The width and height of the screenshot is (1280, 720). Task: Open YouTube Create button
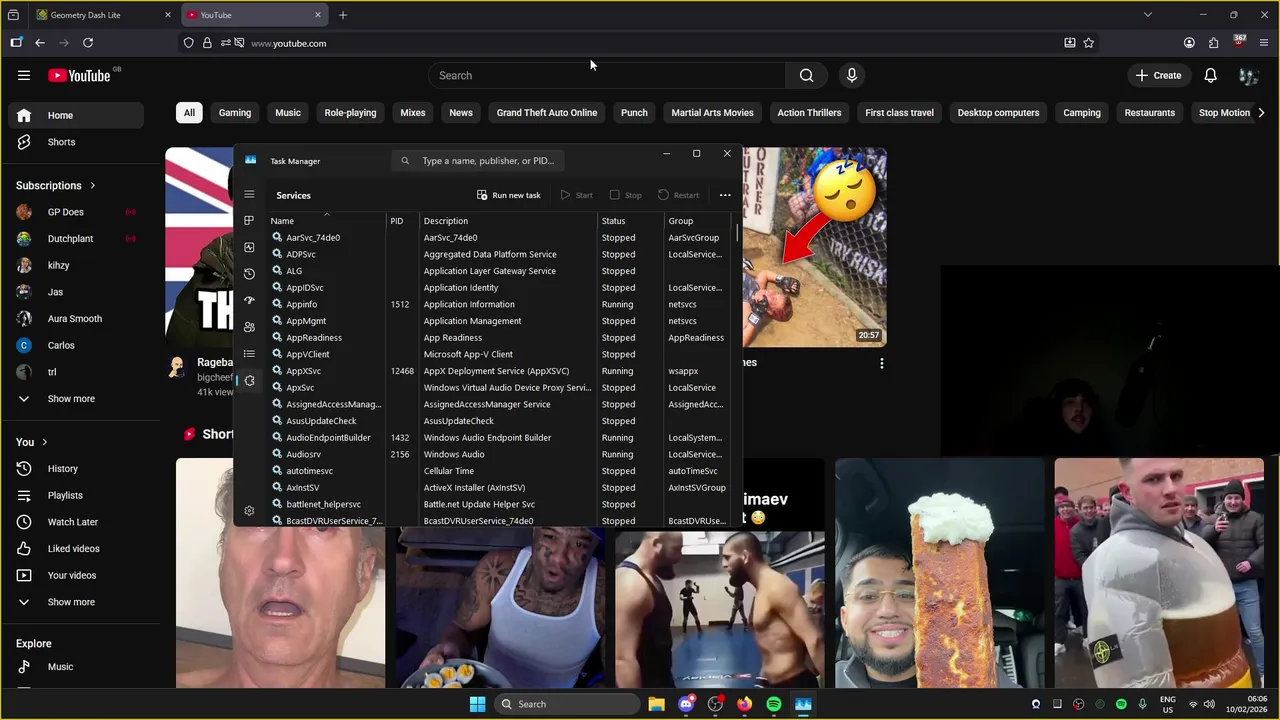tap(1158, 75)
